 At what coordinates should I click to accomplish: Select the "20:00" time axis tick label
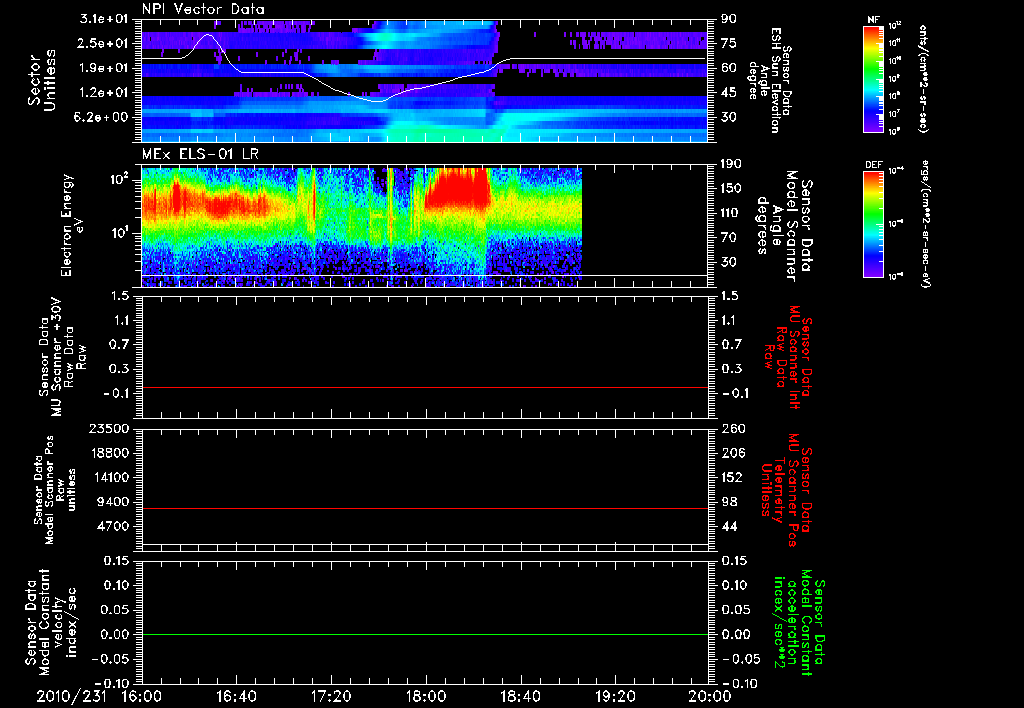[710, 696]
